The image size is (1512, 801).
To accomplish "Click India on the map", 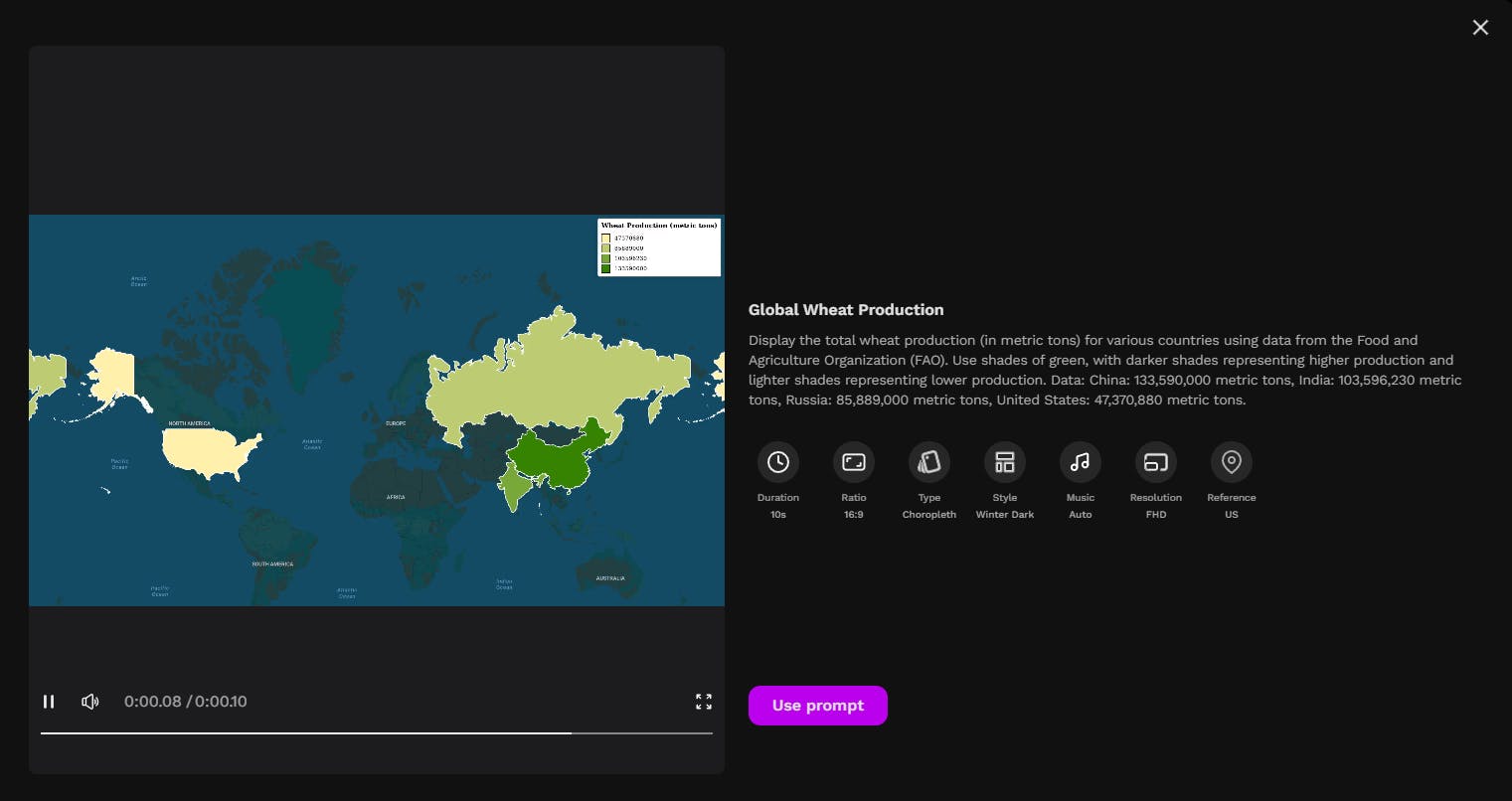I will click(513, 483).
